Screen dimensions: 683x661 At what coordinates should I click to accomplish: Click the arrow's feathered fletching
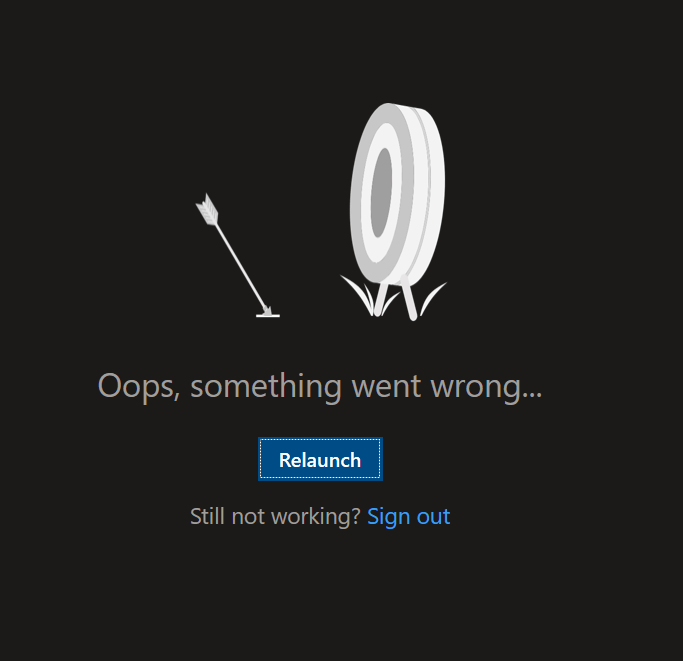point(207,209)
